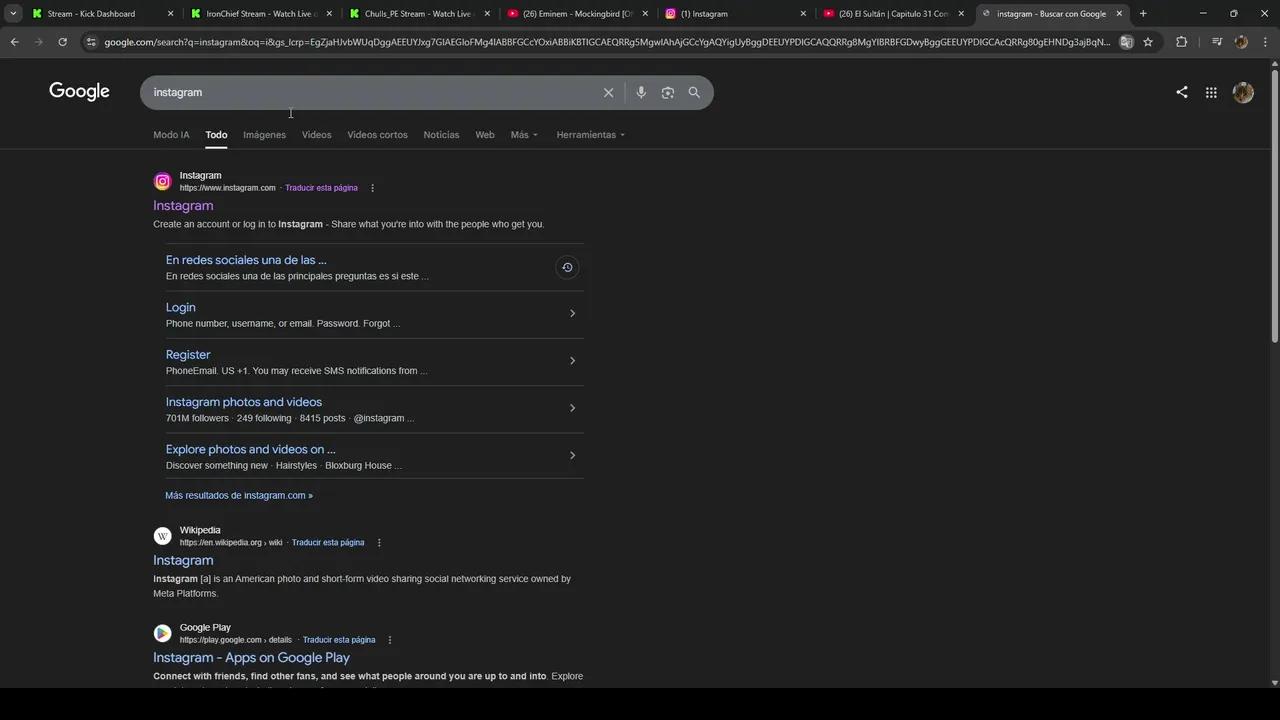1280x720 pixels.
Task: Start voice search with the microphone icon
Action: [x=641, y=92]
